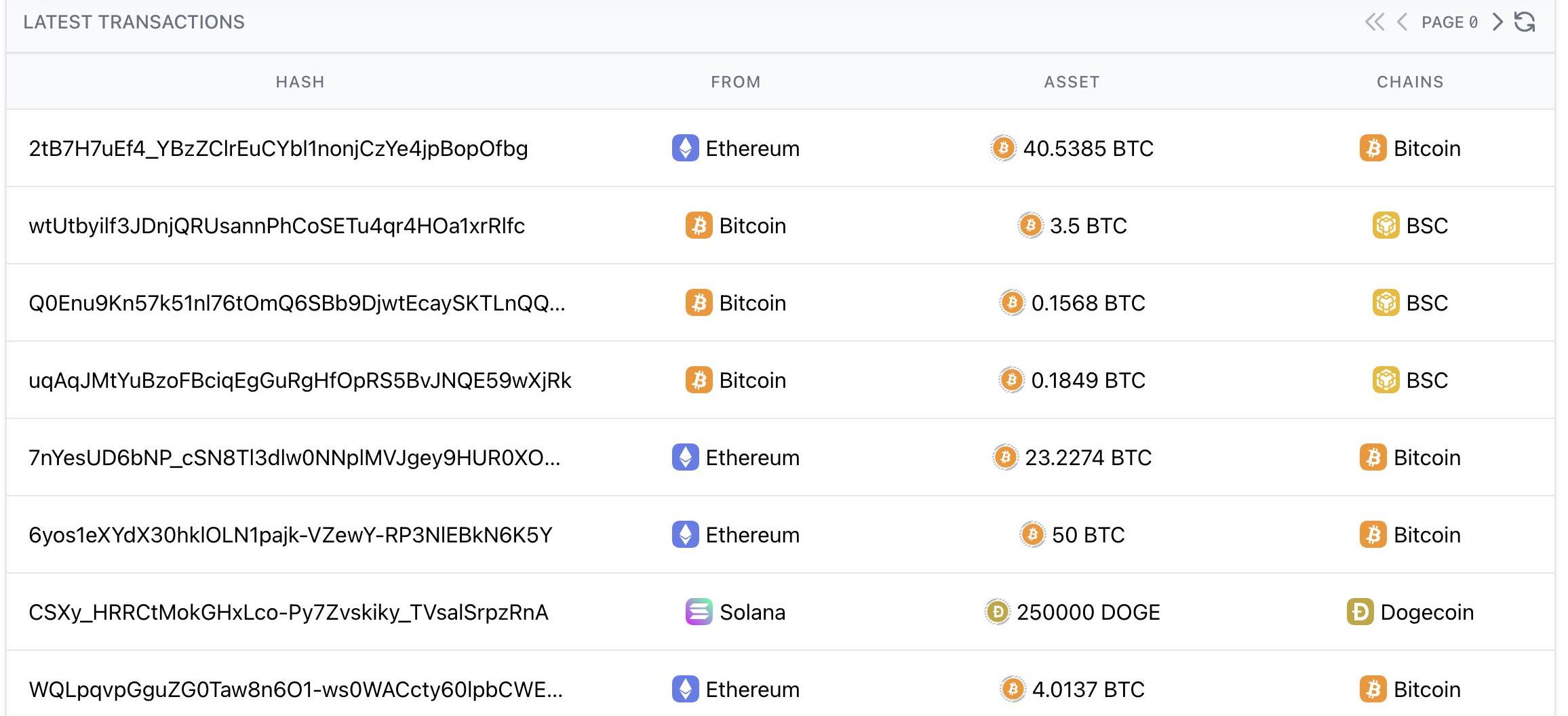Screen dimensions: 1568x716
Task: Click Solana icon in From column
Action: coord(699,612)
